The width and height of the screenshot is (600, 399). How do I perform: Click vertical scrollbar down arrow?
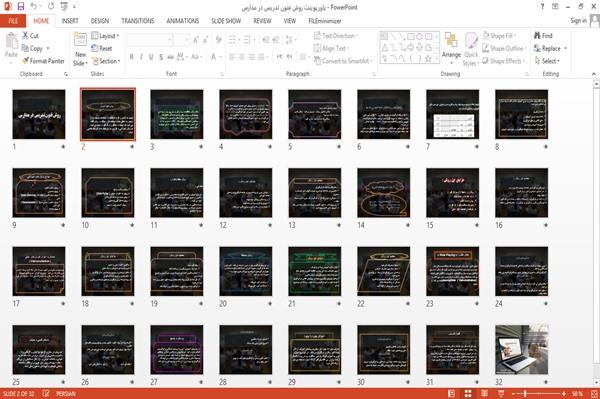596,383
